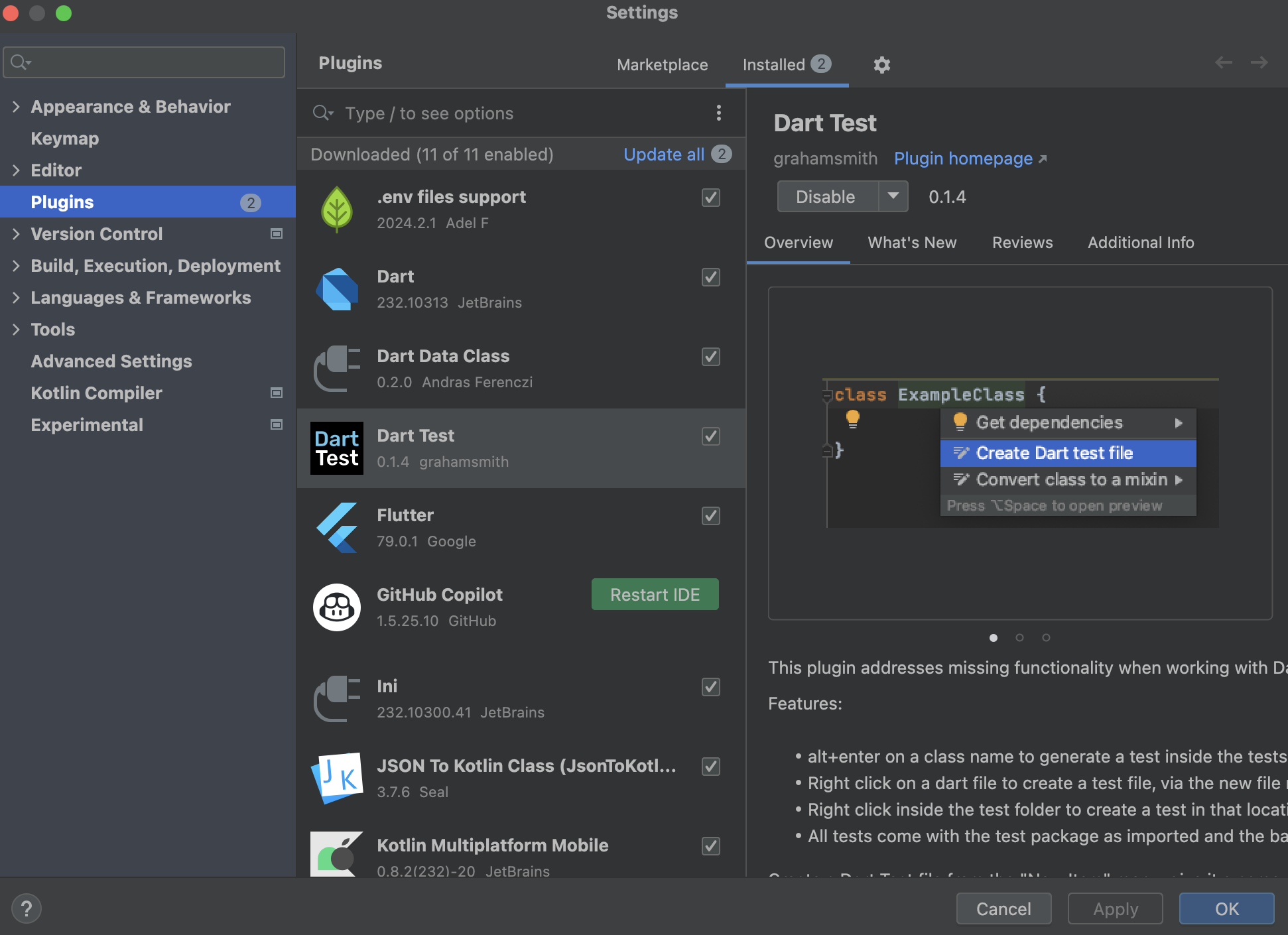The image size is (1288, 935).
Task: Select the Overview tab
Action: pyautogui.click(x=799, y=243)
